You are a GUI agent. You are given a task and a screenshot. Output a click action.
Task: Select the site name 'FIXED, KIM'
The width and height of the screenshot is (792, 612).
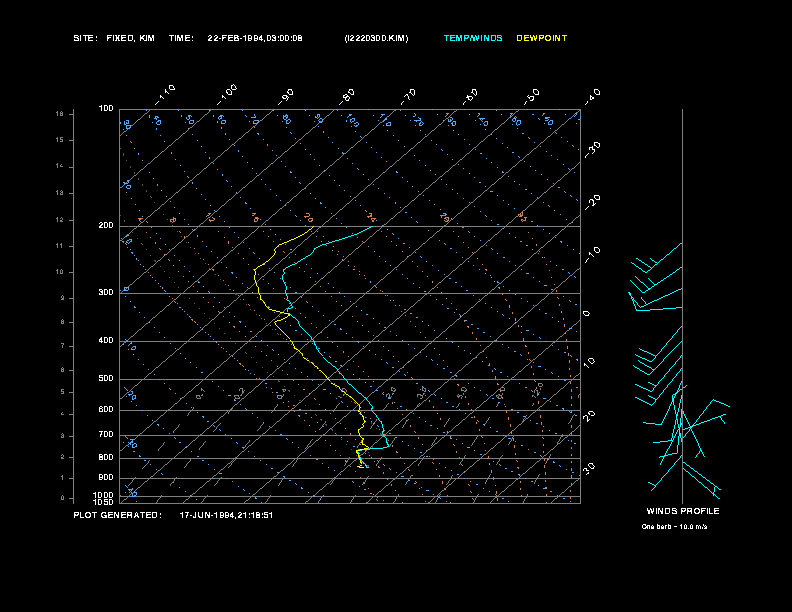coord(130,38)
